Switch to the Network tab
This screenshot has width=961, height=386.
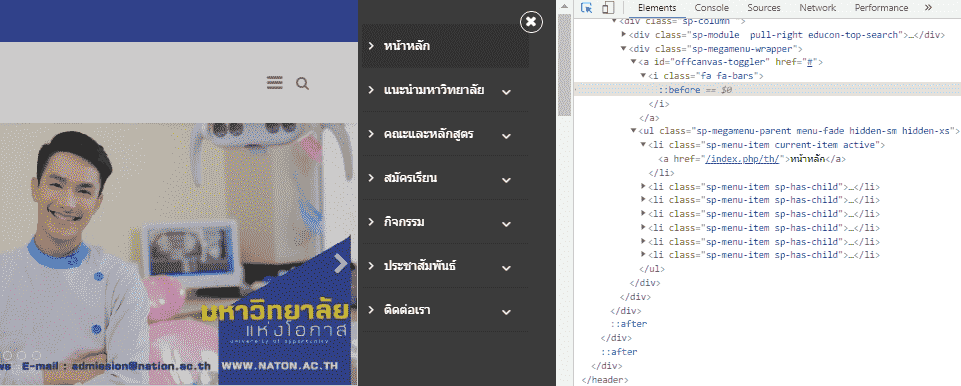(x=818, y=8)
